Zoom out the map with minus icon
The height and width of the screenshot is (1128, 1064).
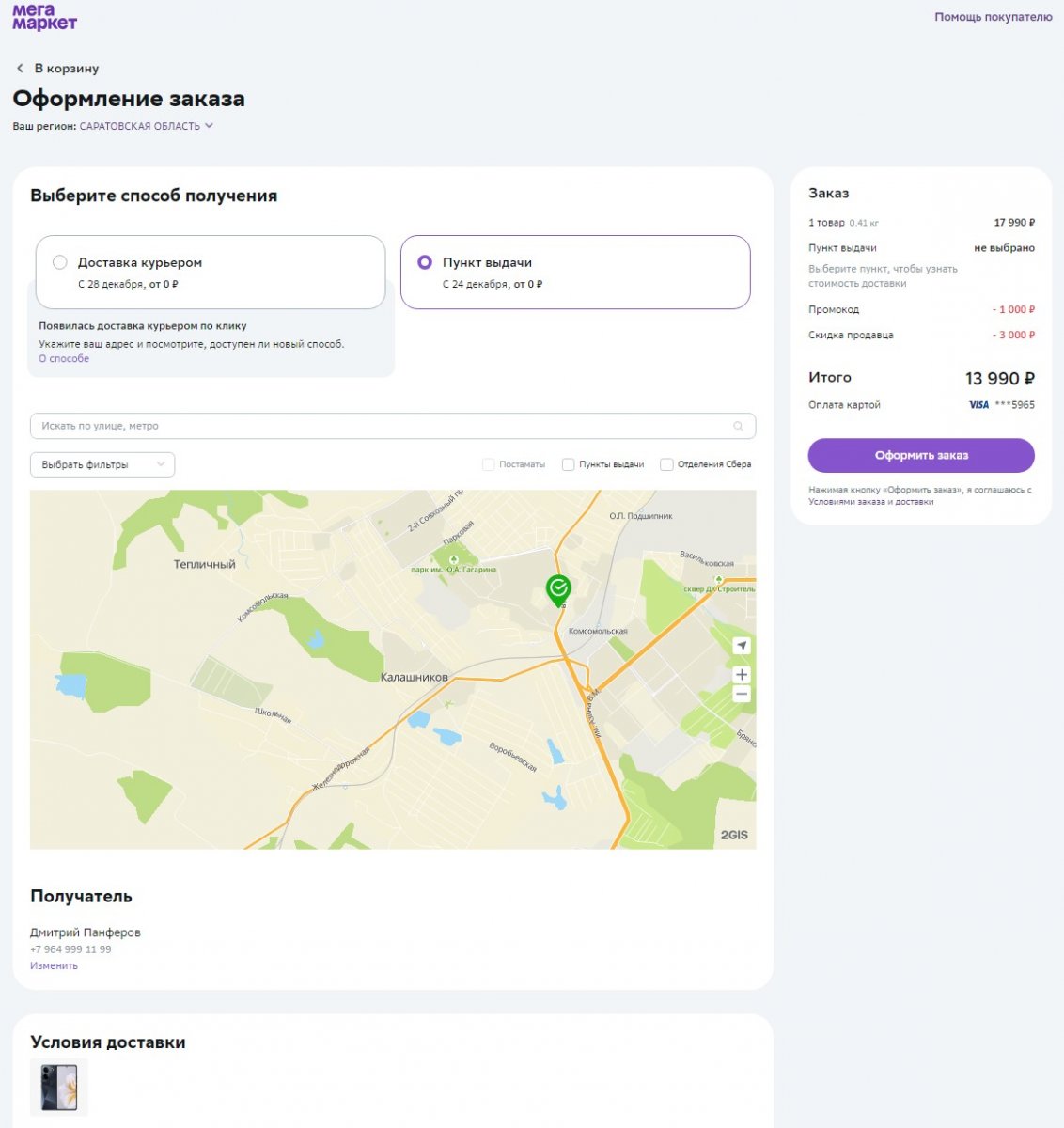pos(742,695)
